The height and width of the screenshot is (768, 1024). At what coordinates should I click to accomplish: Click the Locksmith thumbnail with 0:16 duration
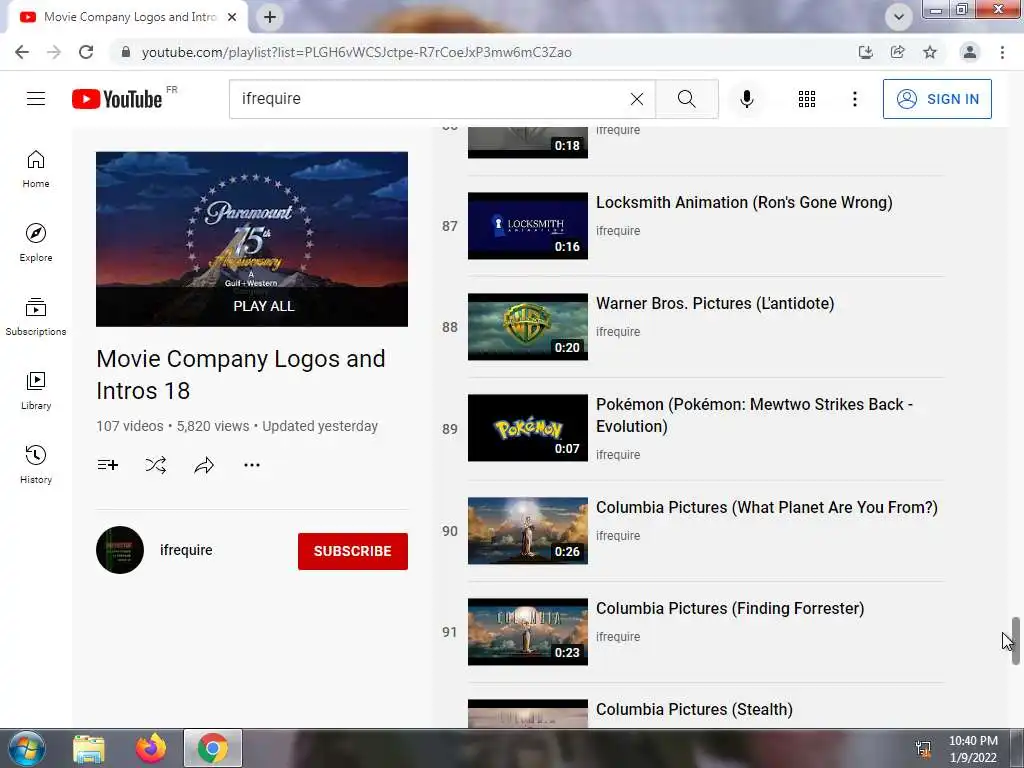coord(528,226)
